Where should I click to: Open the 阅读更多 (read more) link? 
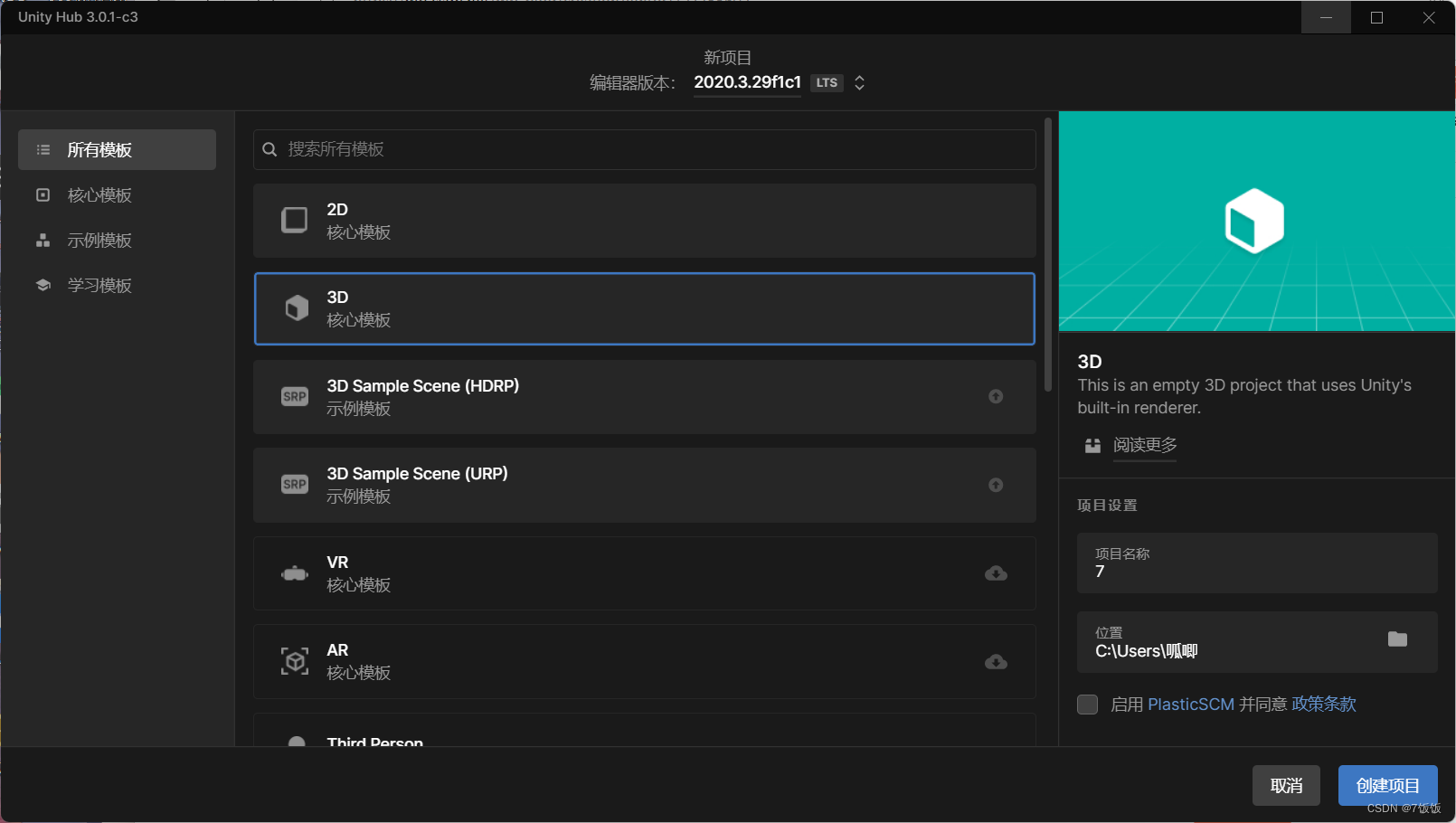[1145, 445]
